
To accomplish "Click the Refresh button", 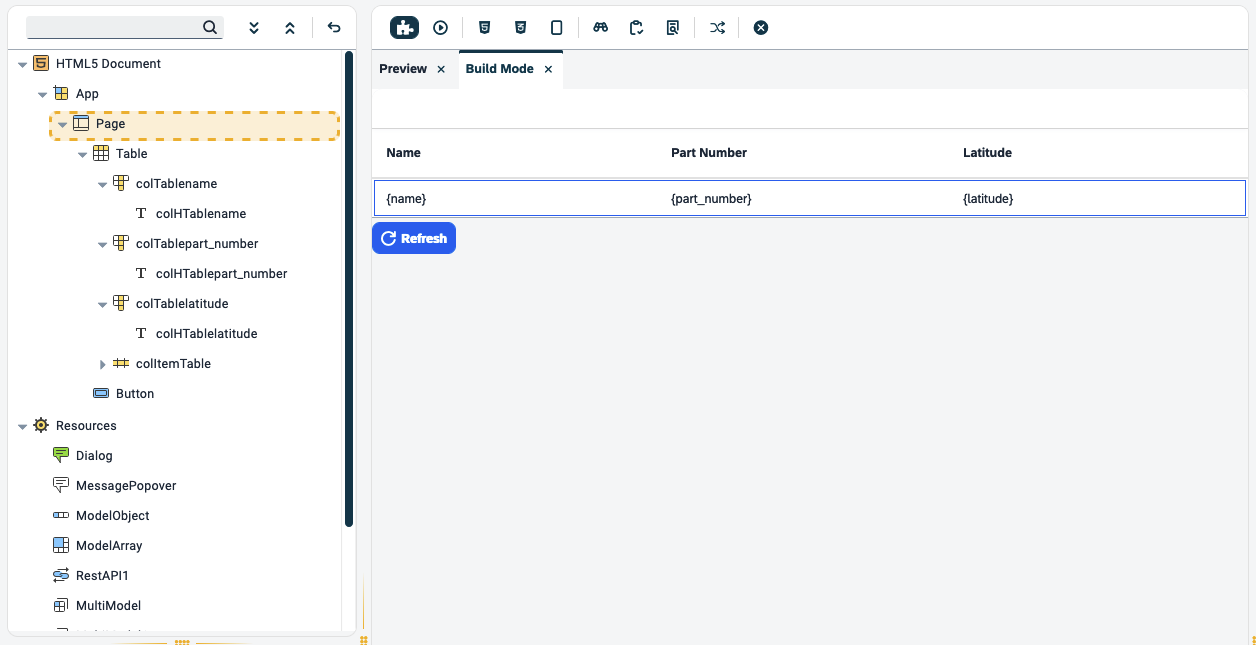I will coord(413,238).
